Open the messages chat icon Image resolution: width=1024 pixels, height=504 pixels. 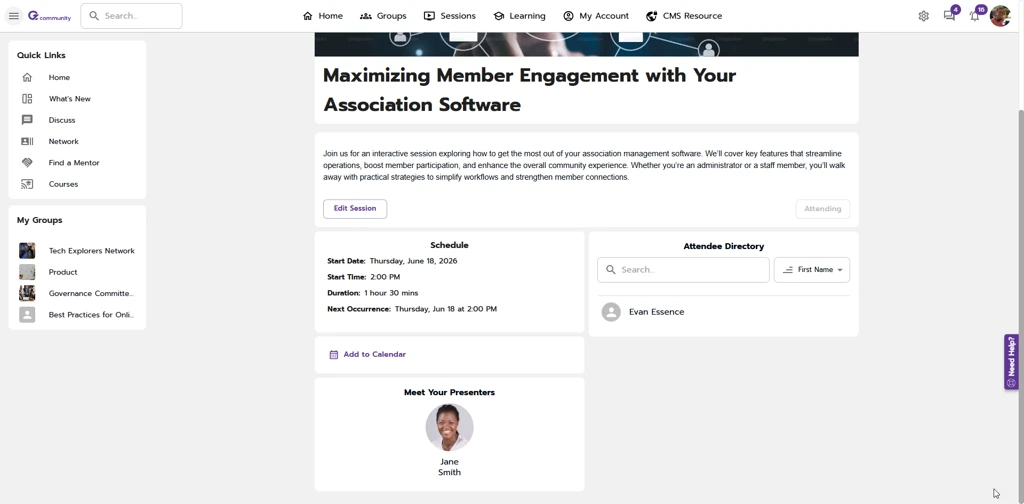pyautogui.click(x=949, y=16)
